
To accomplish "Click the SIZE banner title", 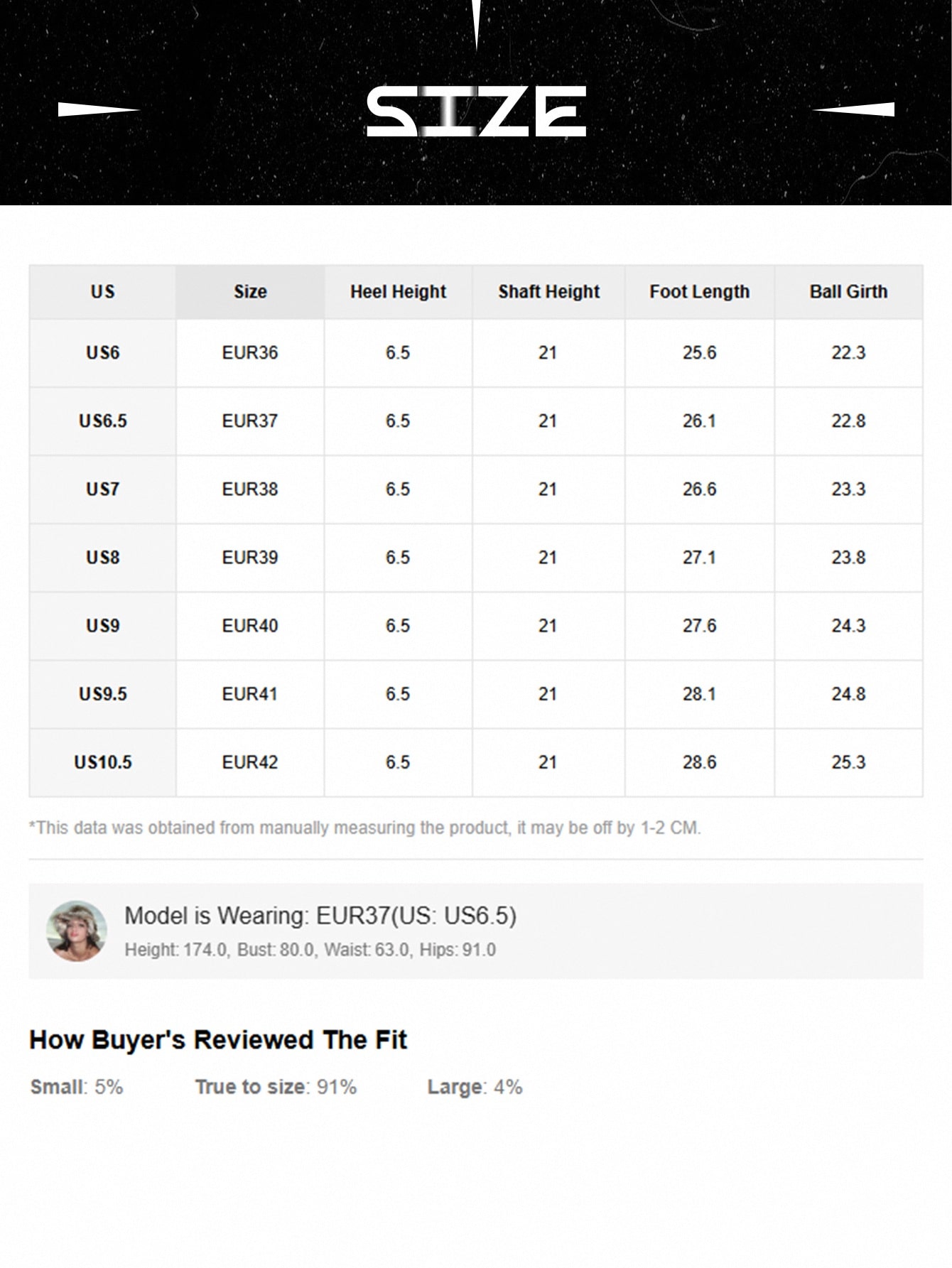I will coord(476,112).
